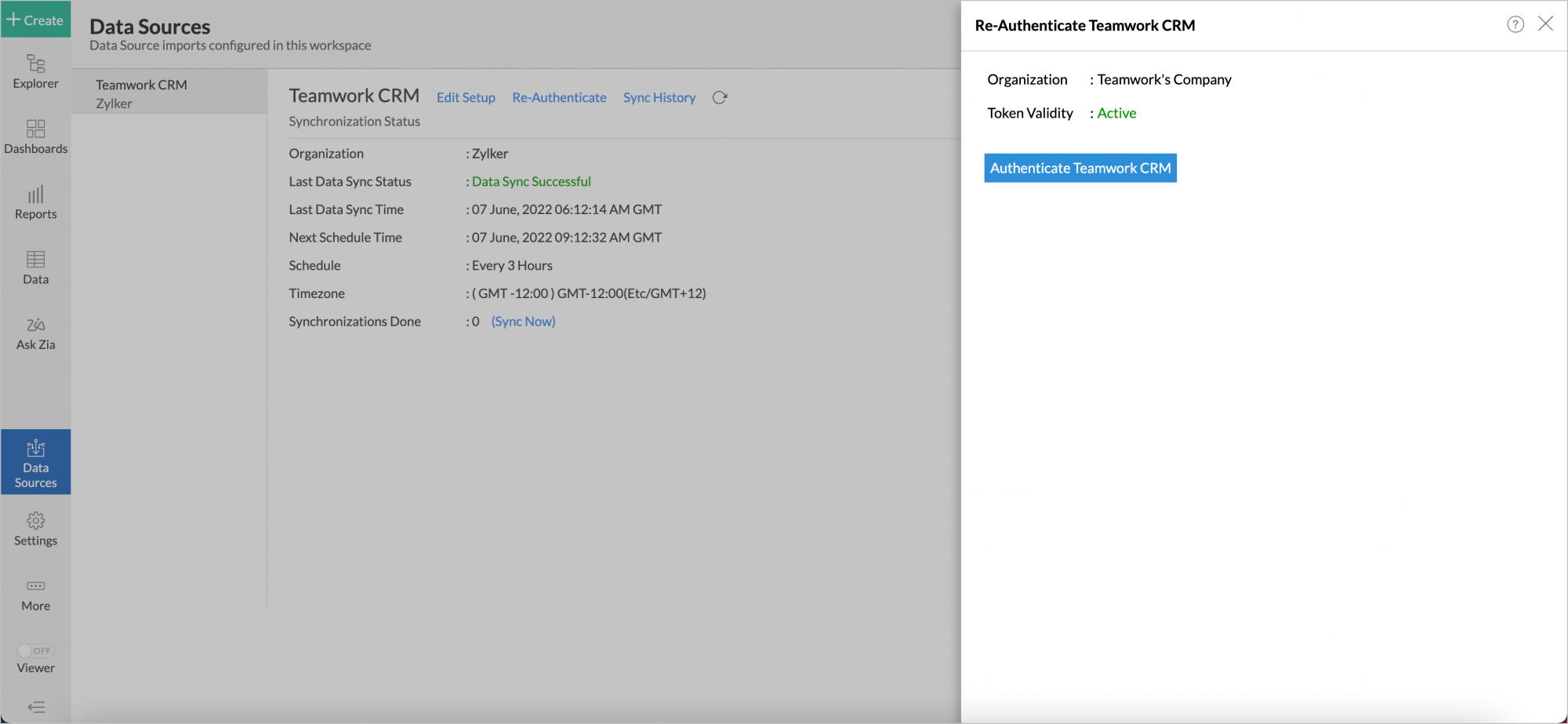Click the Create button in sidebar
The image size is (1568, 724).
[x=35, y=20]
